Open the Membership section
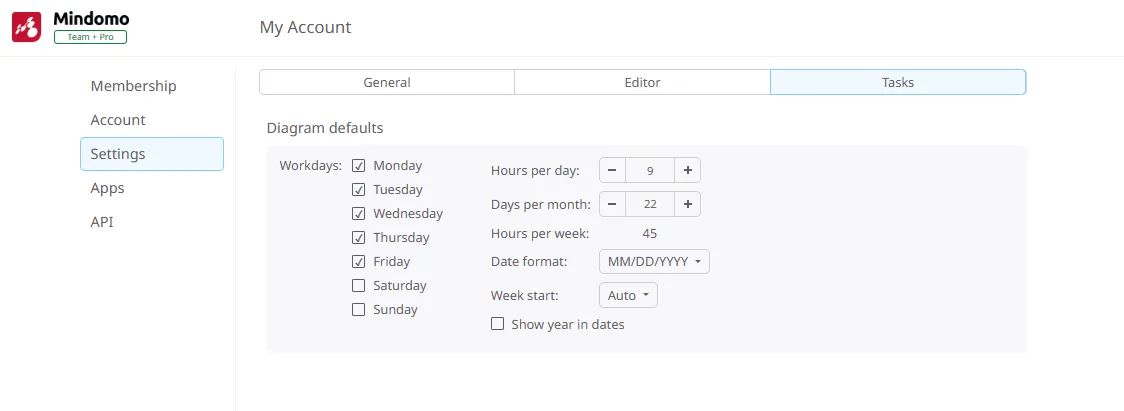The width and height of the screenshot is (1124, 411). [x=133, y=86]
